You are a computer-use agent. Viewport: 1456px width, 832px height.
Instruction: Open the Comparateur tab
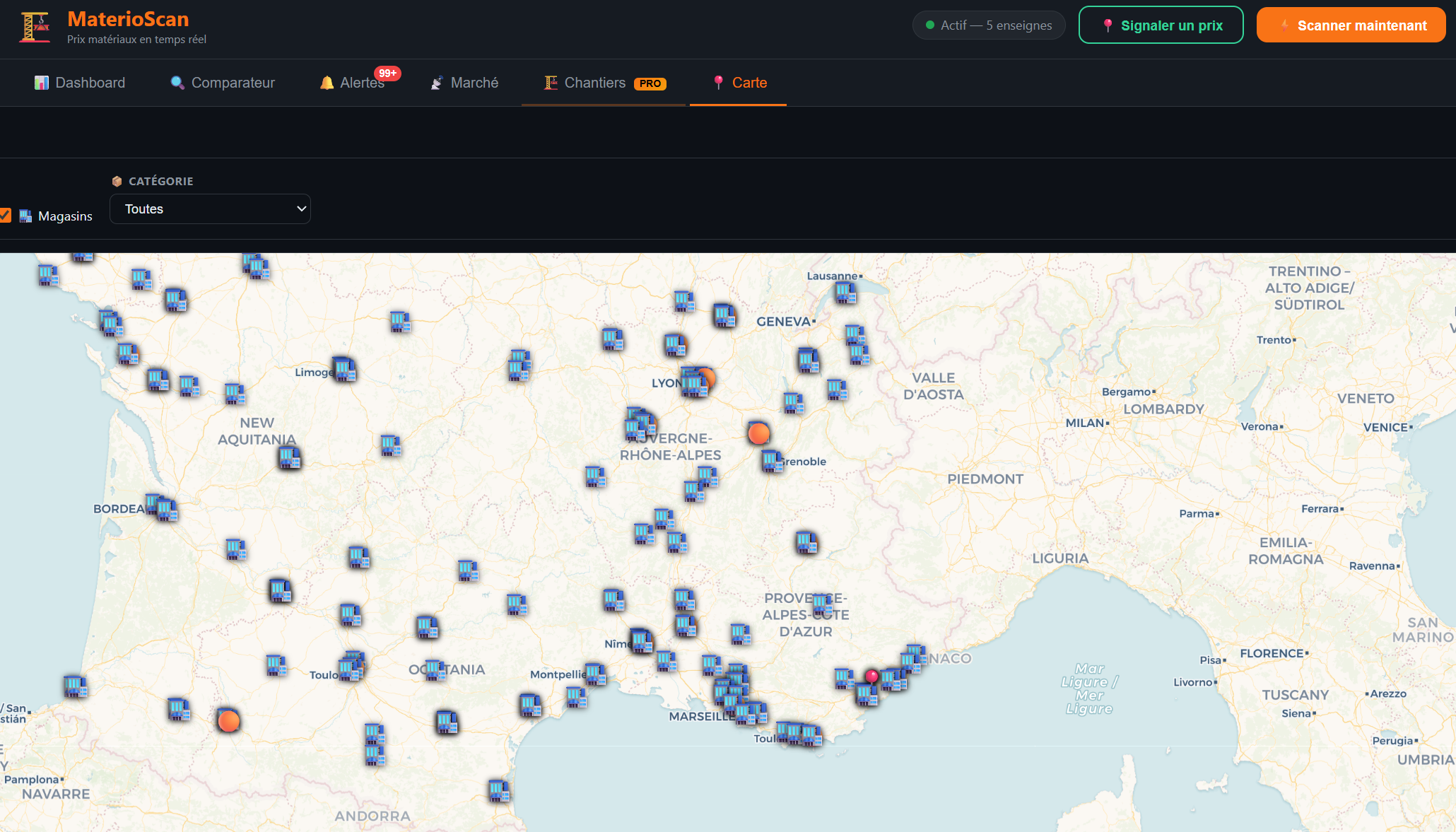[x=223, y=83]
